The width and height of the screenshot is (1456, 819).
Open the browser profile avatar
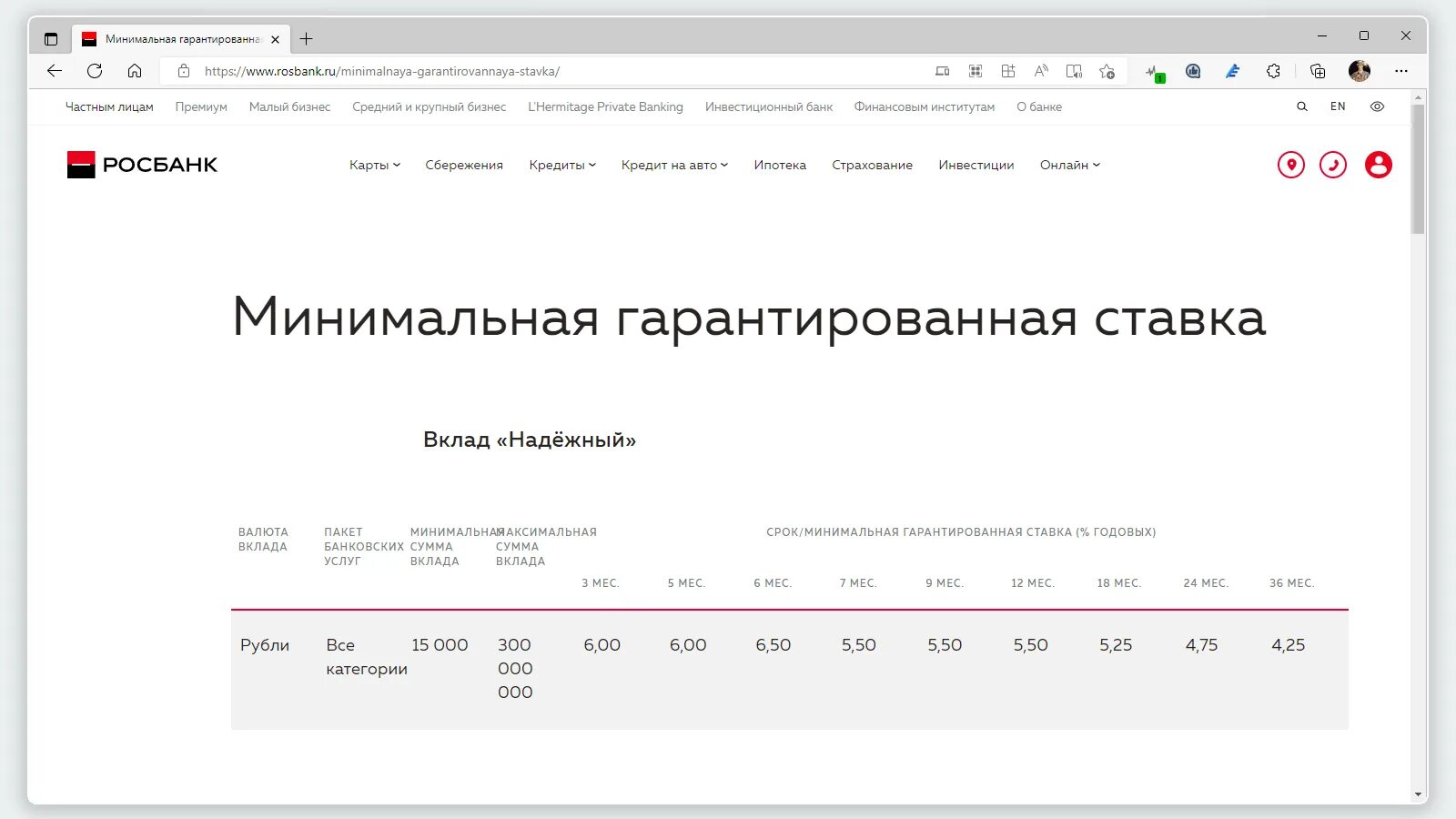click(x=1360, y=71)
